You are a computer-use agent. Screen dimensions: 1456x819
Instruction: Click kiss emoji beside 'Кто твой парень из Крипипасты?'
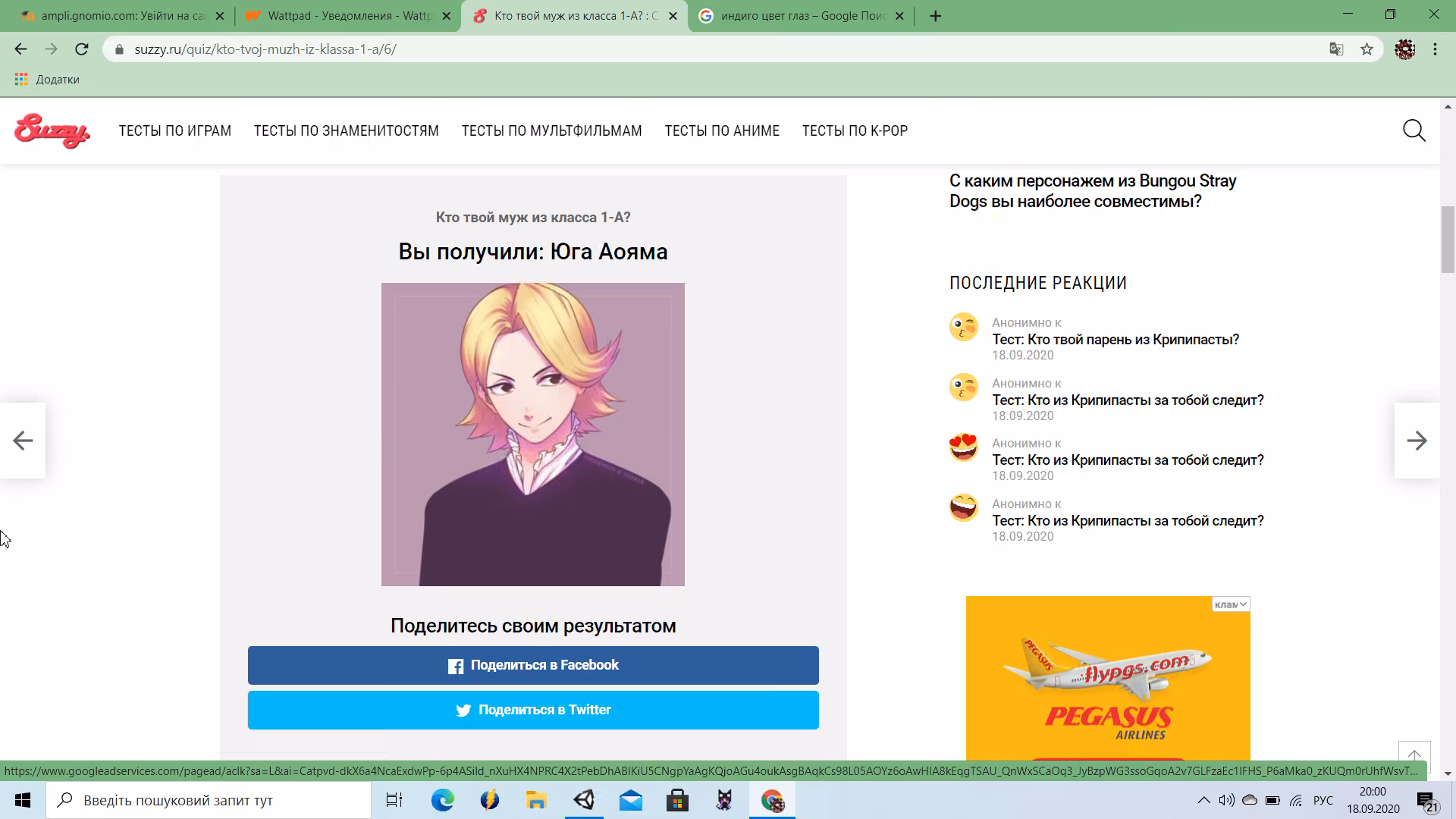[964, 327]
